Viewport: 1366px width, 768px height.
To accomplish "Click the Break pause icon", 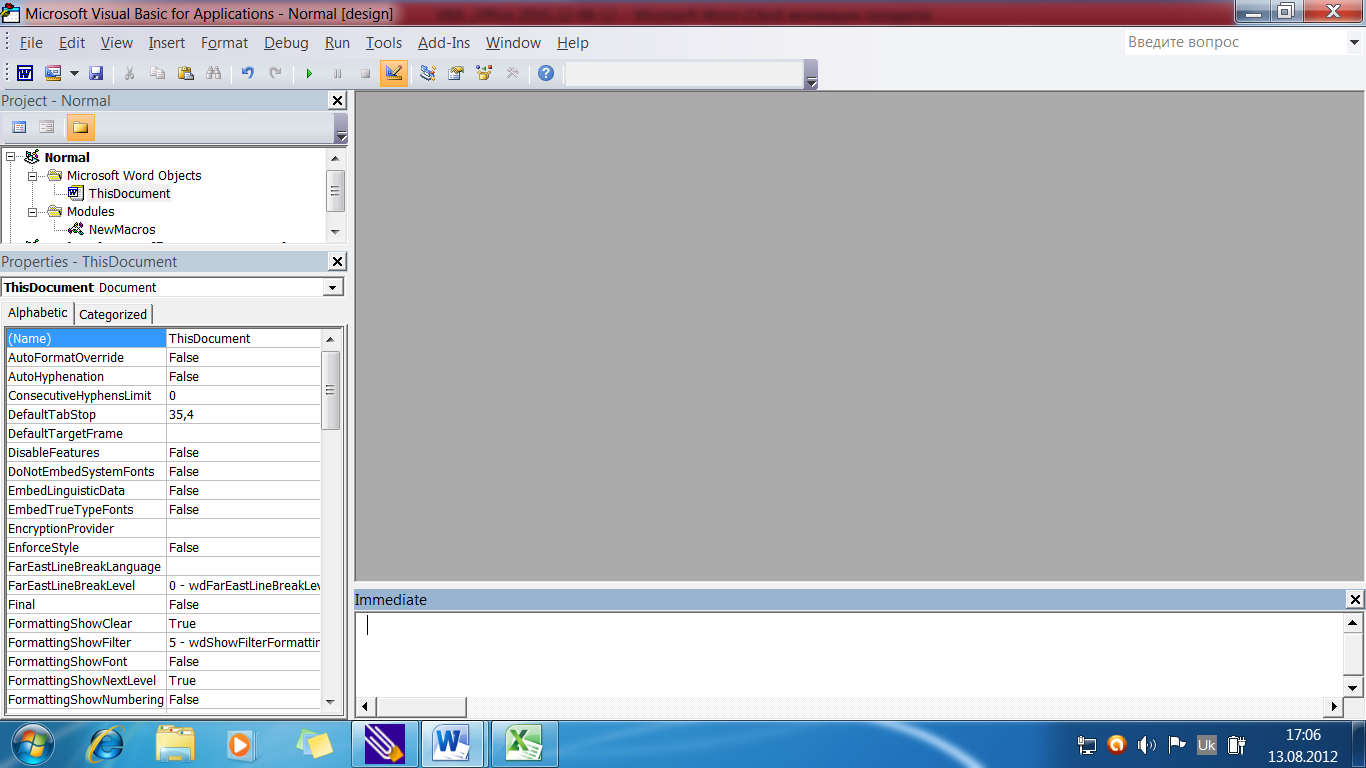I will click(337, 73).
